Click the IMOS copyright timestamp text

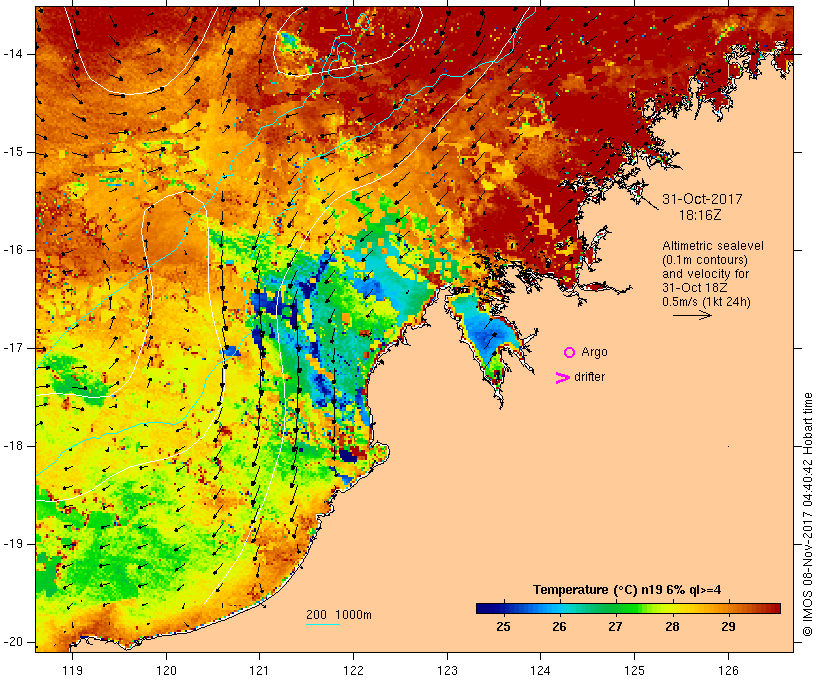(x=807, y=515)
